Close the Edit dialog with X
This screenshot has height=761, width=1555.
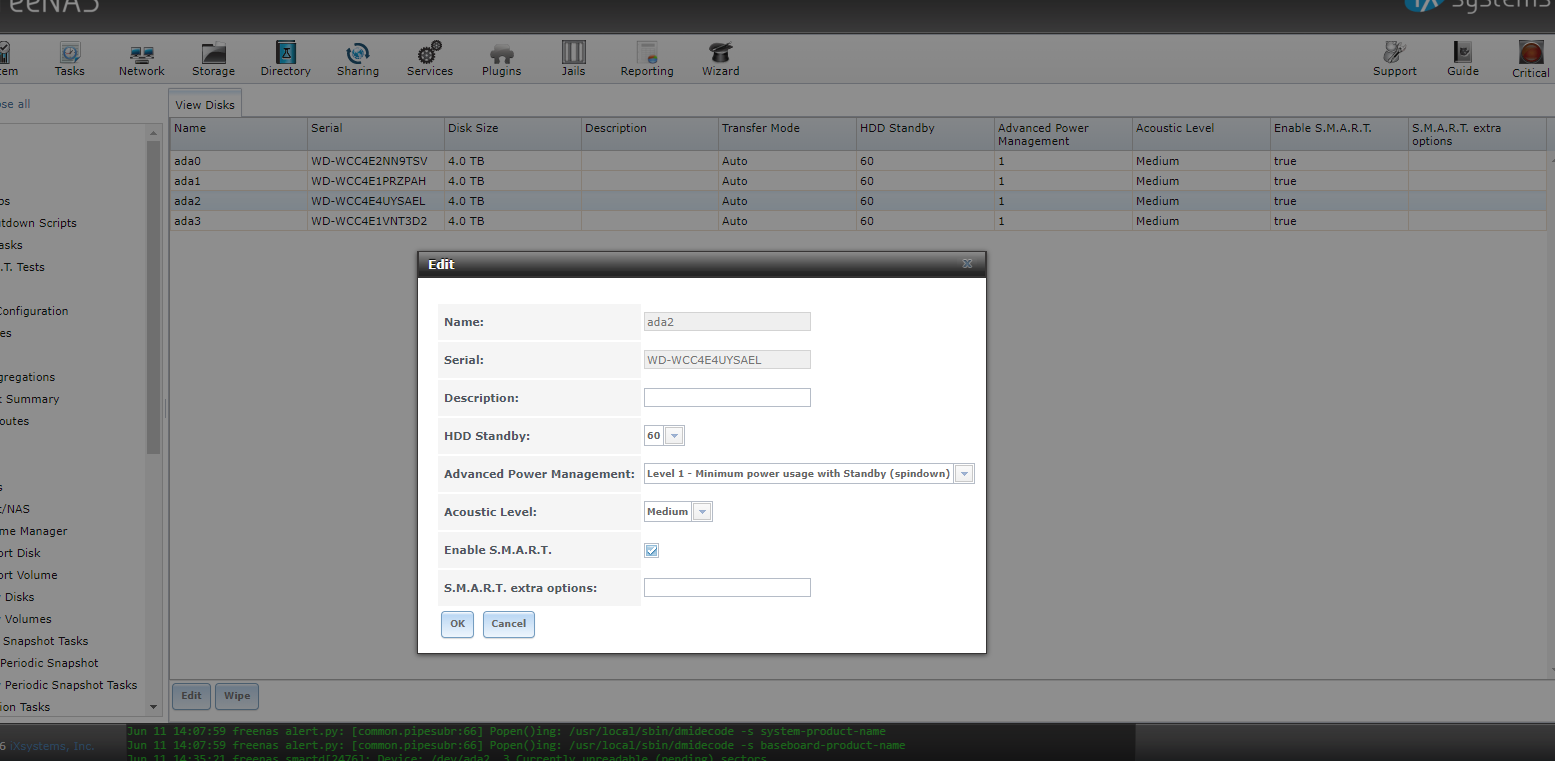[967, 264]
